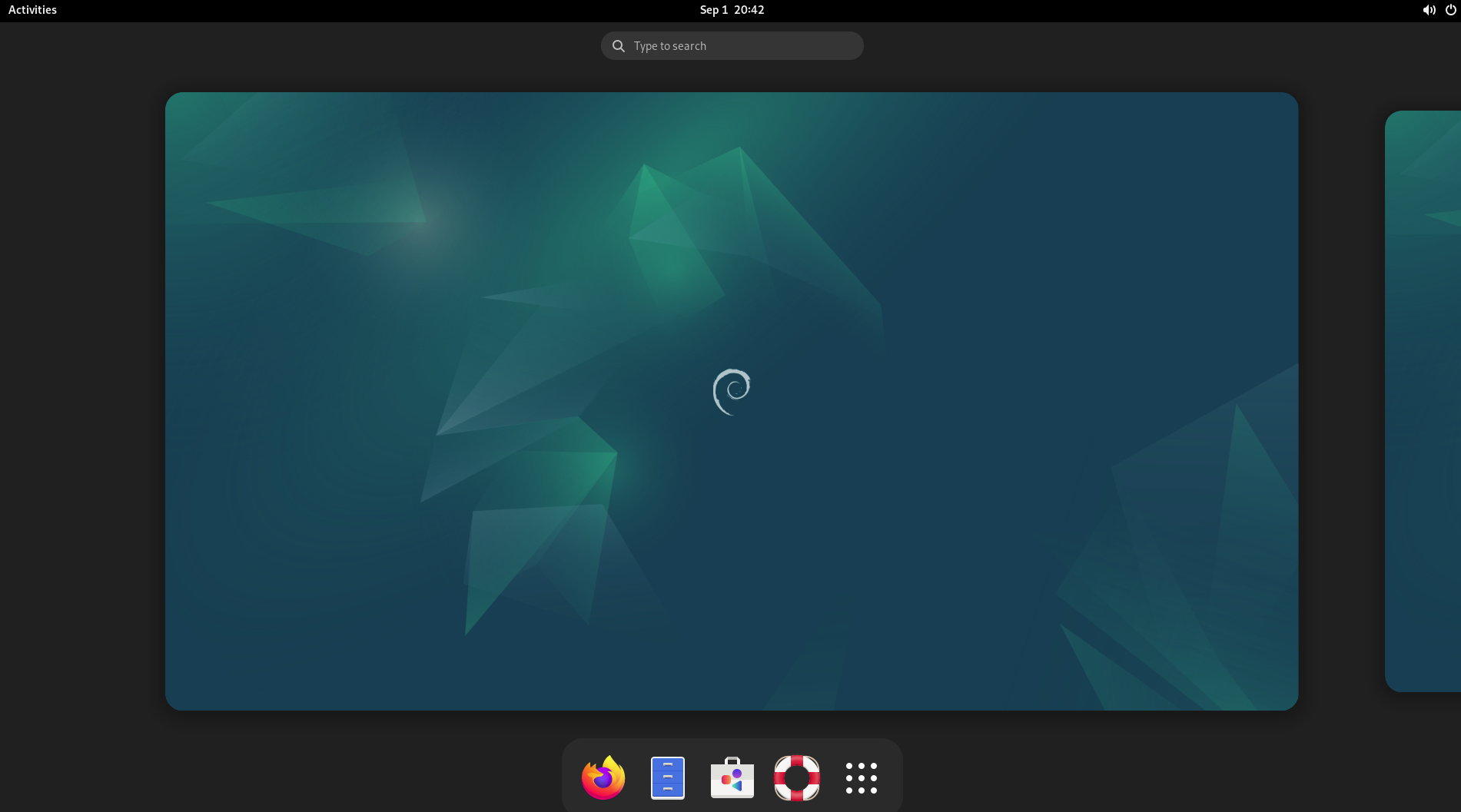Image resolution: width=1461 pixels, height=812 pixels.
Task: Focus the Type to search field
Action: coord(732,46)
